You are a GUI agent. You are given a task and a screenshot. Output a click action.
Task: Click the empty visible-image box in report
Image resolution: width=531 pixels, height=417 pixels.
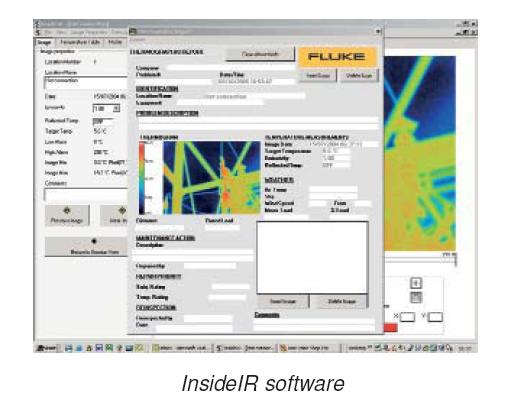click(312, 257)
